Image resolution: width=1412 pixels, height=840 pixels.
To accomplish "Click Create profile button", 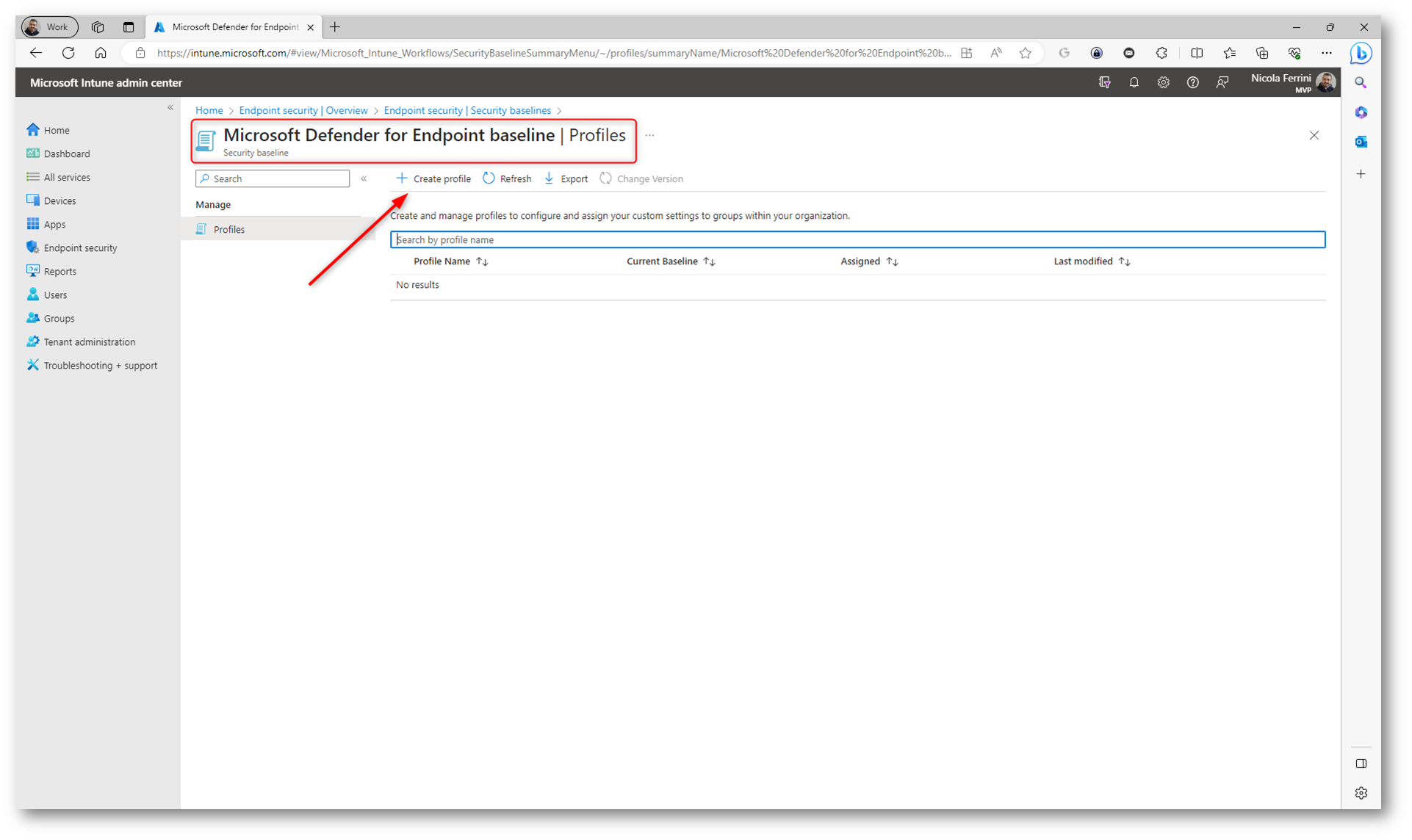I will (x=433, y=178).
